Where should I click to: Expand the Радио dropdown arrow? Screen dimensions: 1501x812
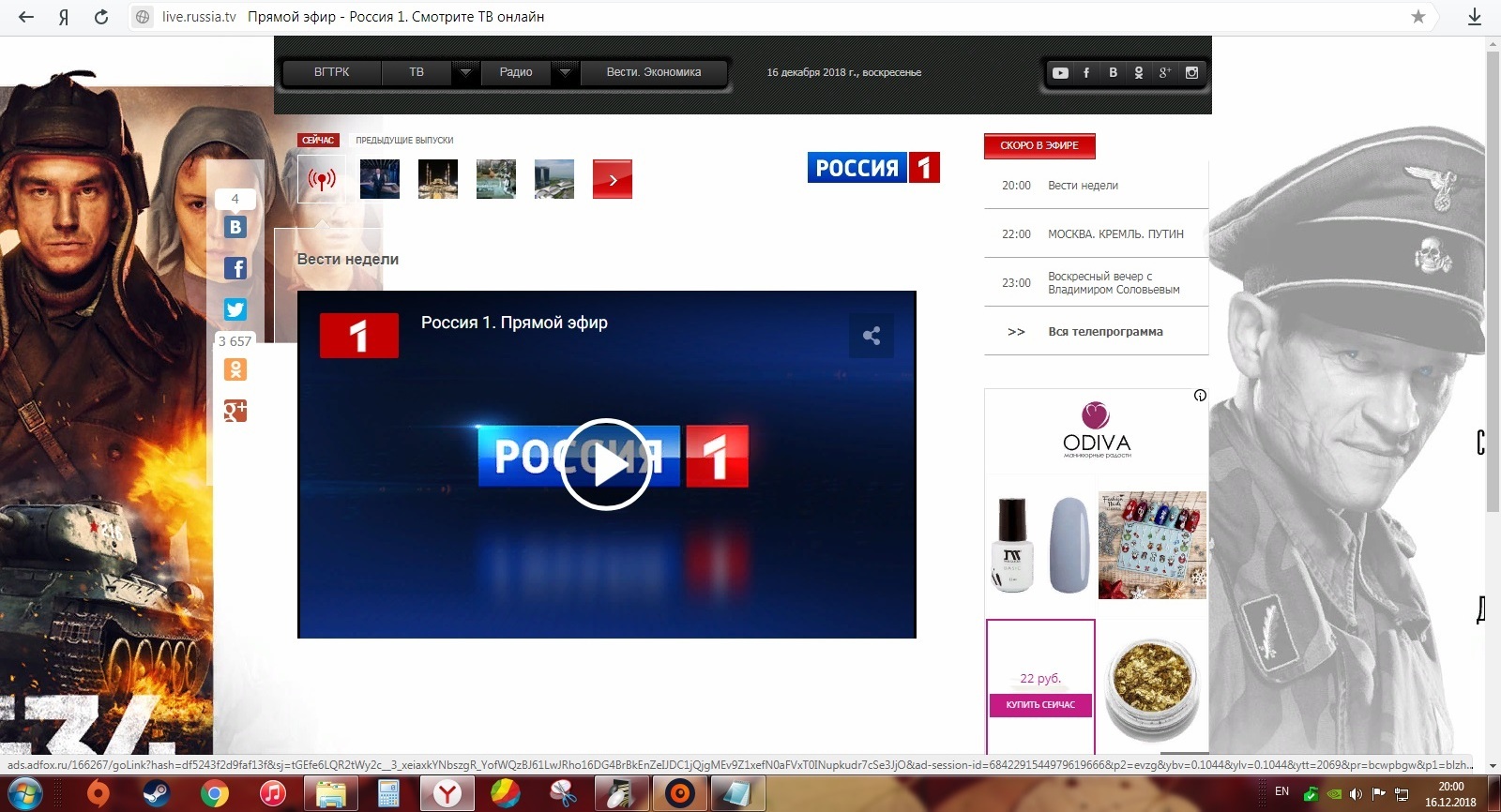pos(565,72)
